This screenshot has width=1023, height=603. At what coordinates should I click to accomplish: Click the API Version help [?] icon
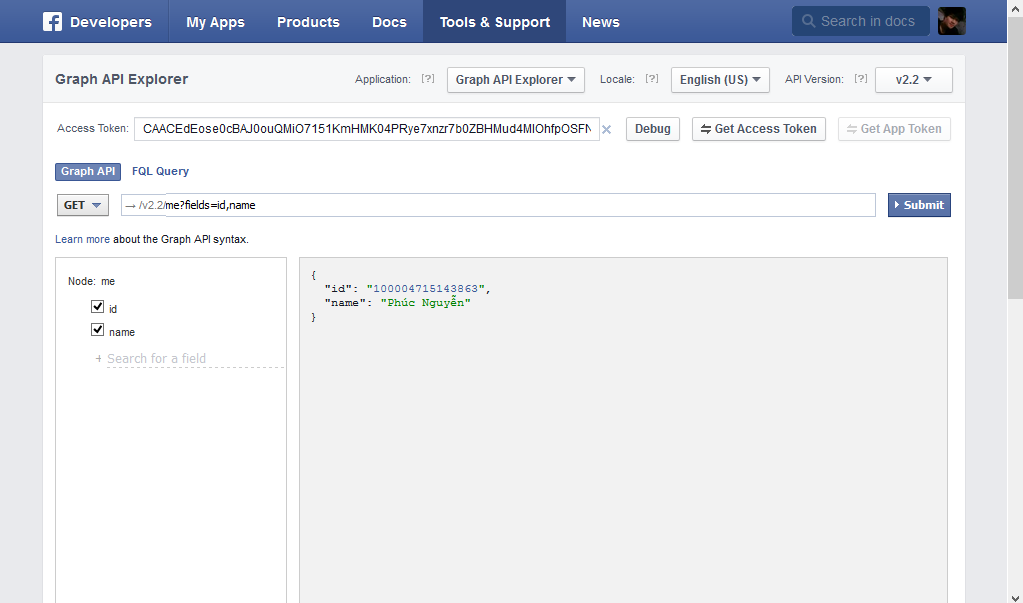861,79
